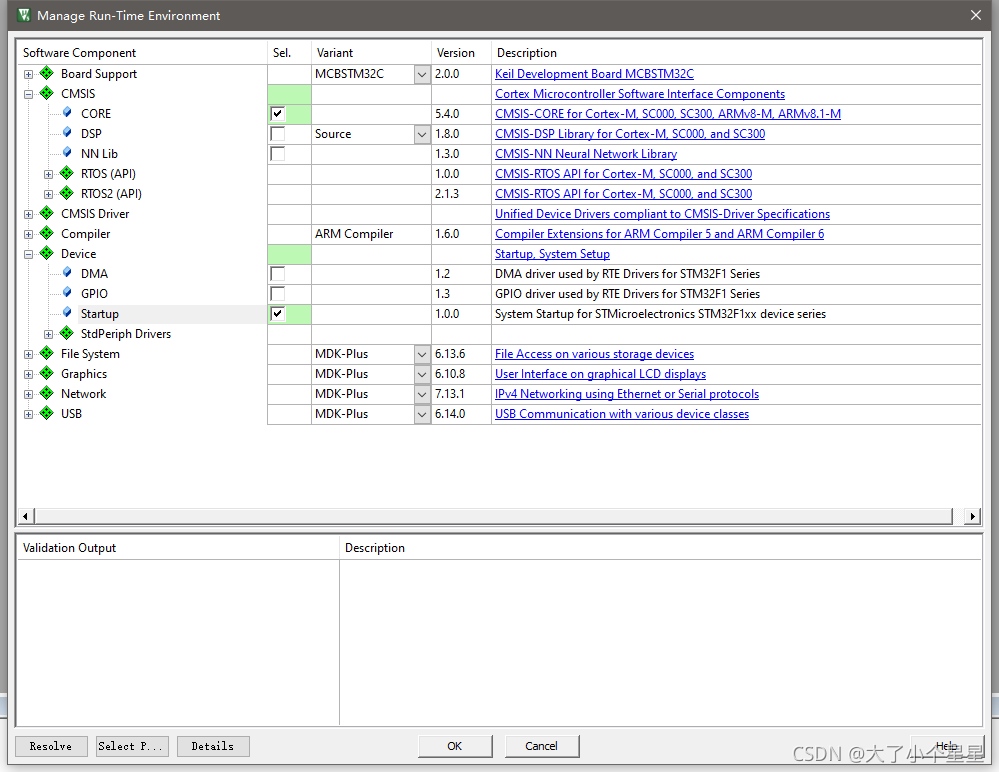
Task: Enable the NN Lib checkbox
Action: (278, 154)
